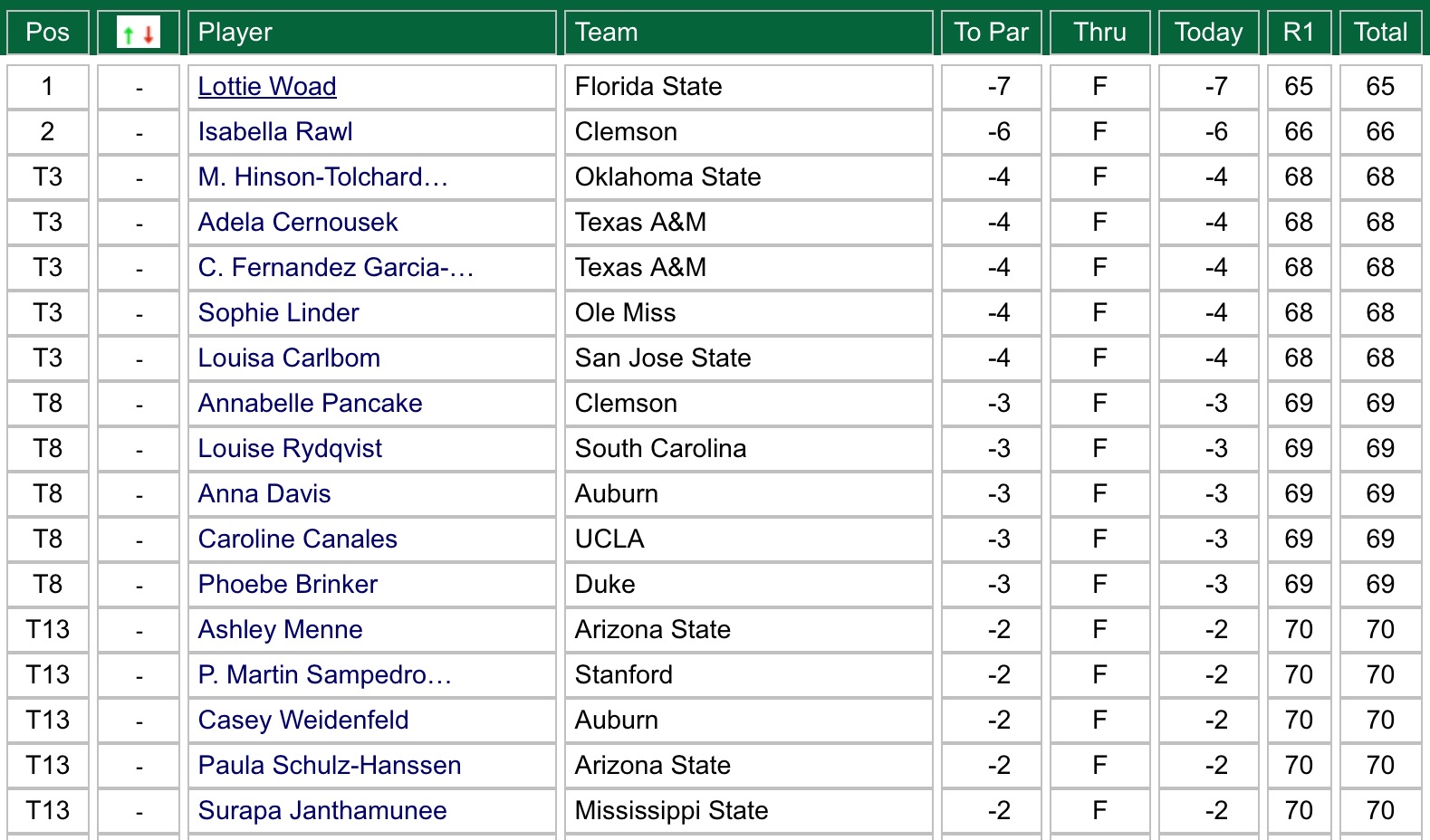
Task: Select Ashley Menne's name
Action: coord(281,630)
